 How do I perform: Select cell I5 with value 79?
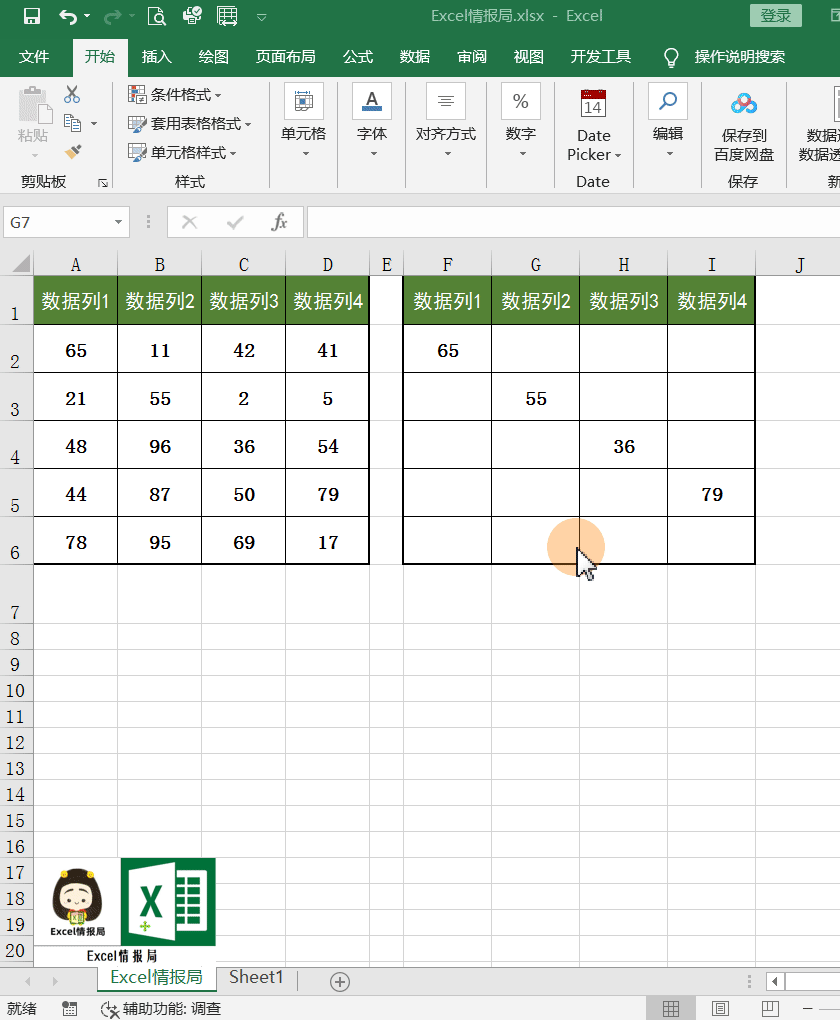click(711, 494)
